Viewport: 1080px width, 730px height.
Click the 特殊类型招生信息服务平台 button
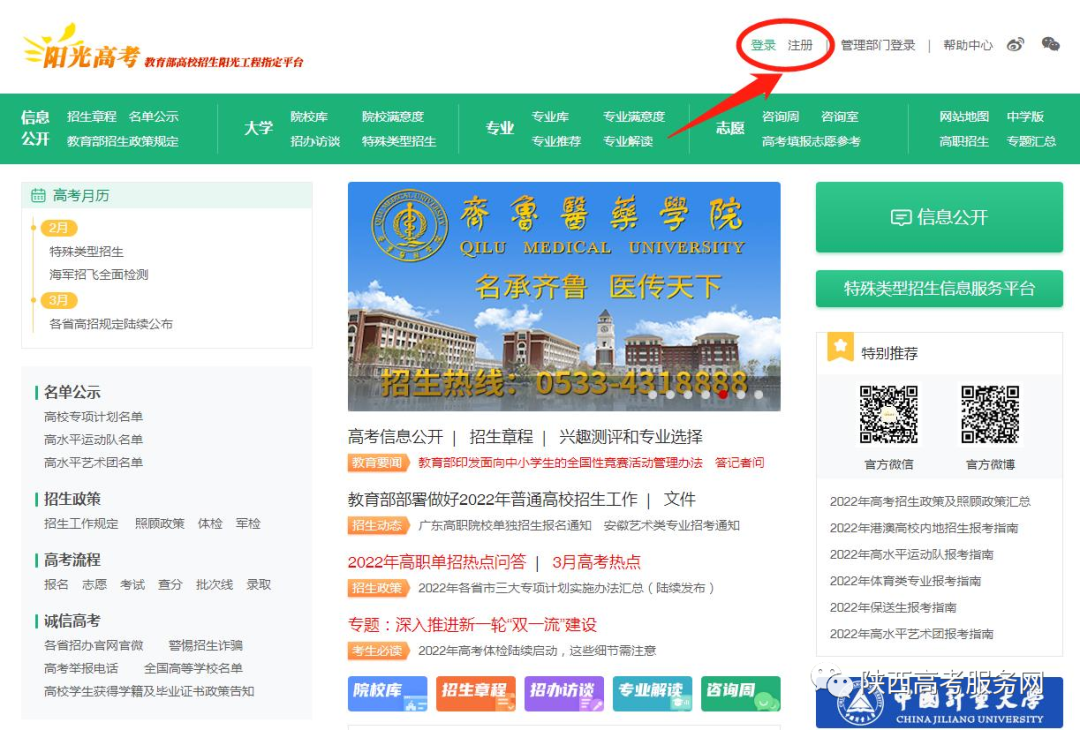click(939, 289)
